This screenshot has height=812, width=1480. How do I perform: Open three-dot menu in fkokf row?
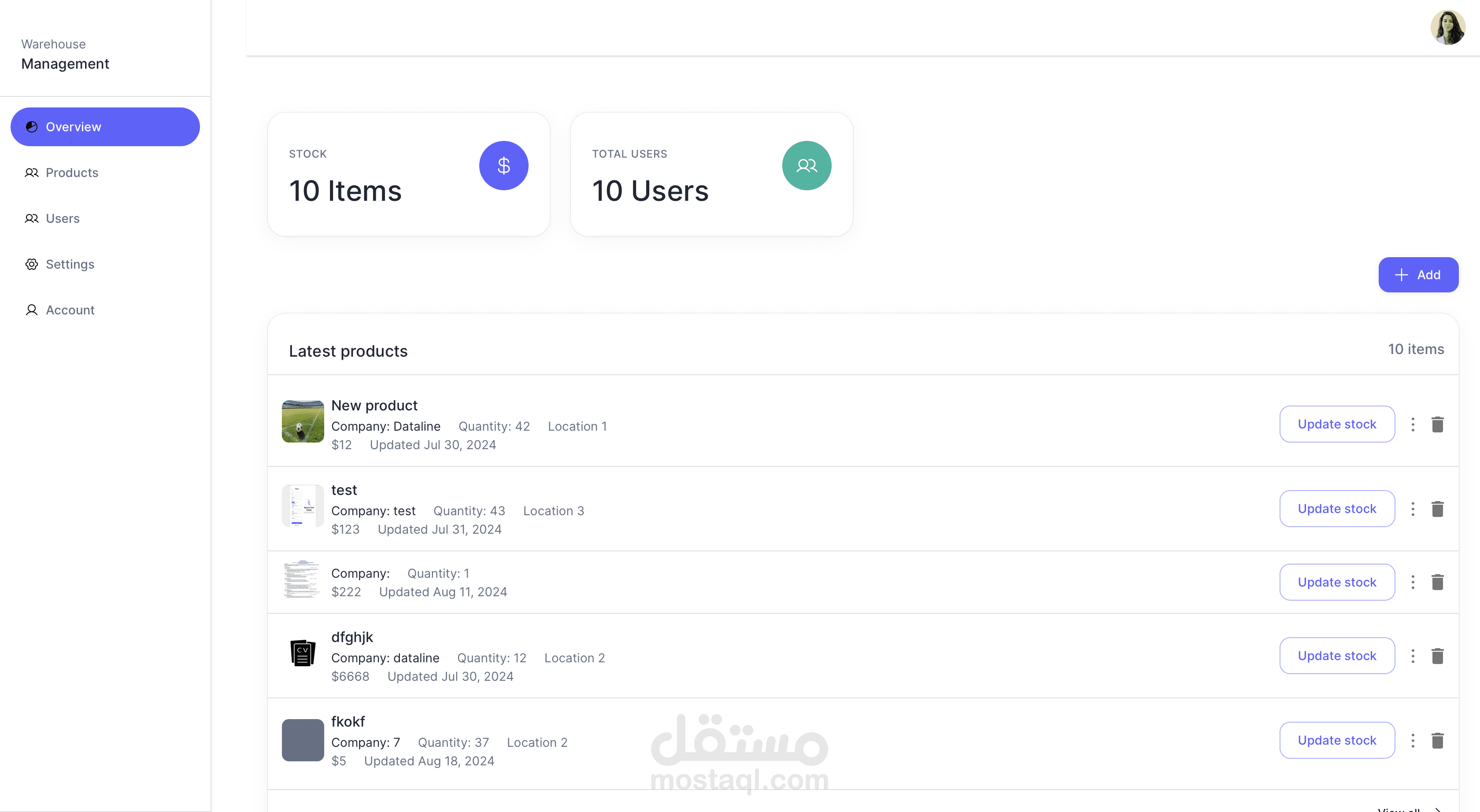coord(1413,740)
